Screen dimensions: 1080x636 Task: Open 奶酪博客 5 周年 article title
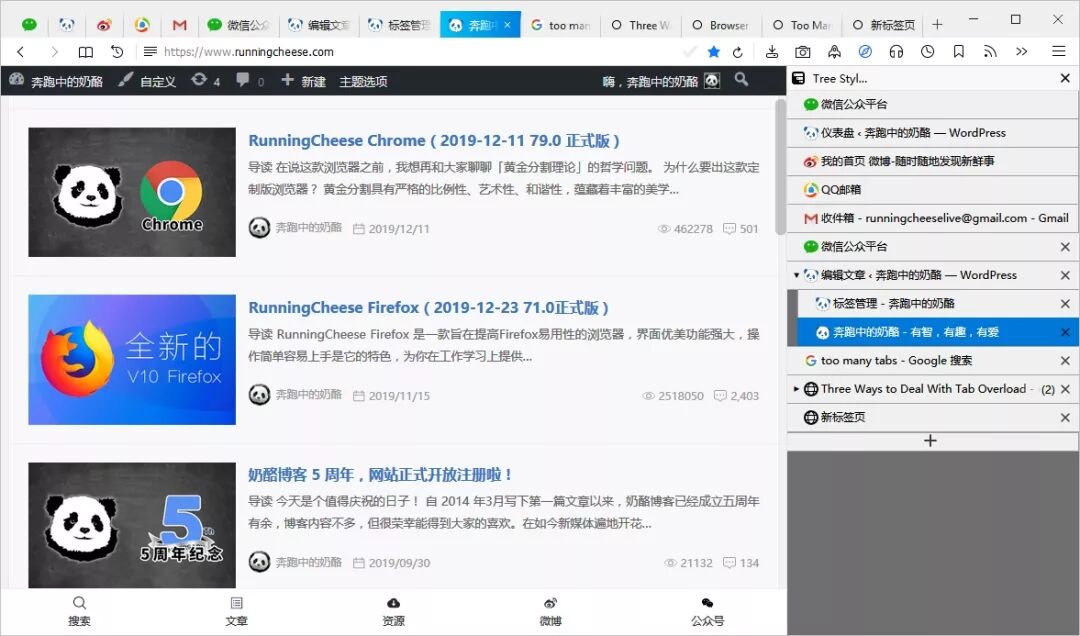pyautogui.click(x=380, y=475)
